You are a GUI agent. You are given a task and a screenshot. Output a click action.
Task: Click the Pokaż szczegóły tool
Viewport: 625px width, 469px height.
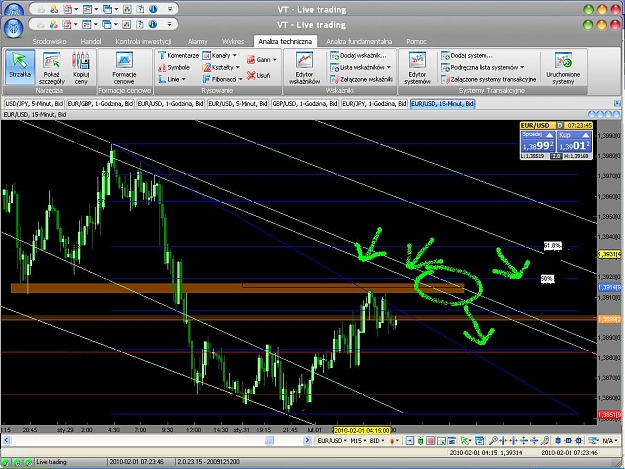coord(52,67)
